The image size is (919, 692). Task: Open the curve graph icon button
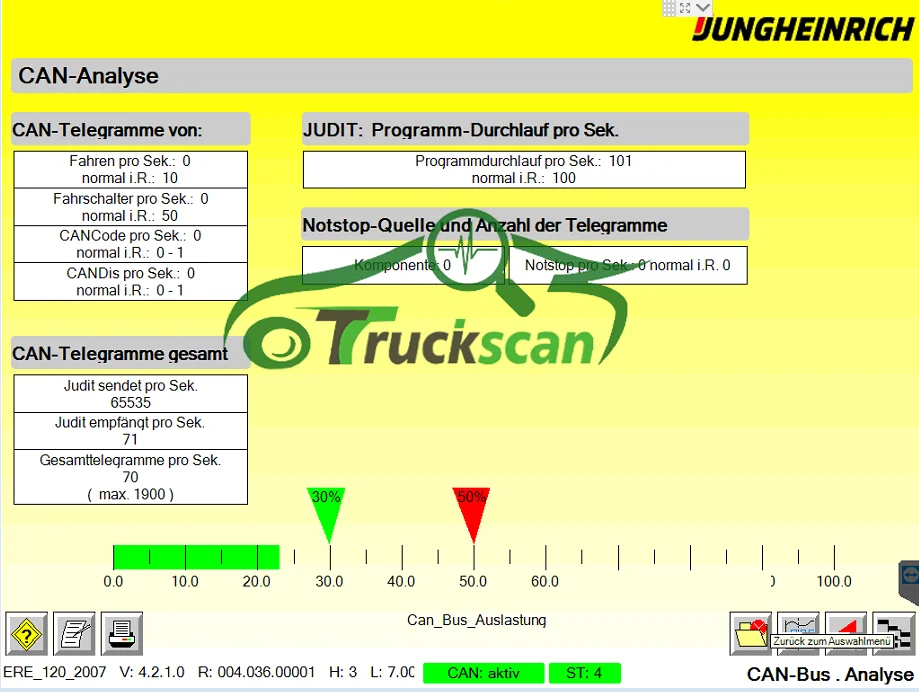[798, 625]
